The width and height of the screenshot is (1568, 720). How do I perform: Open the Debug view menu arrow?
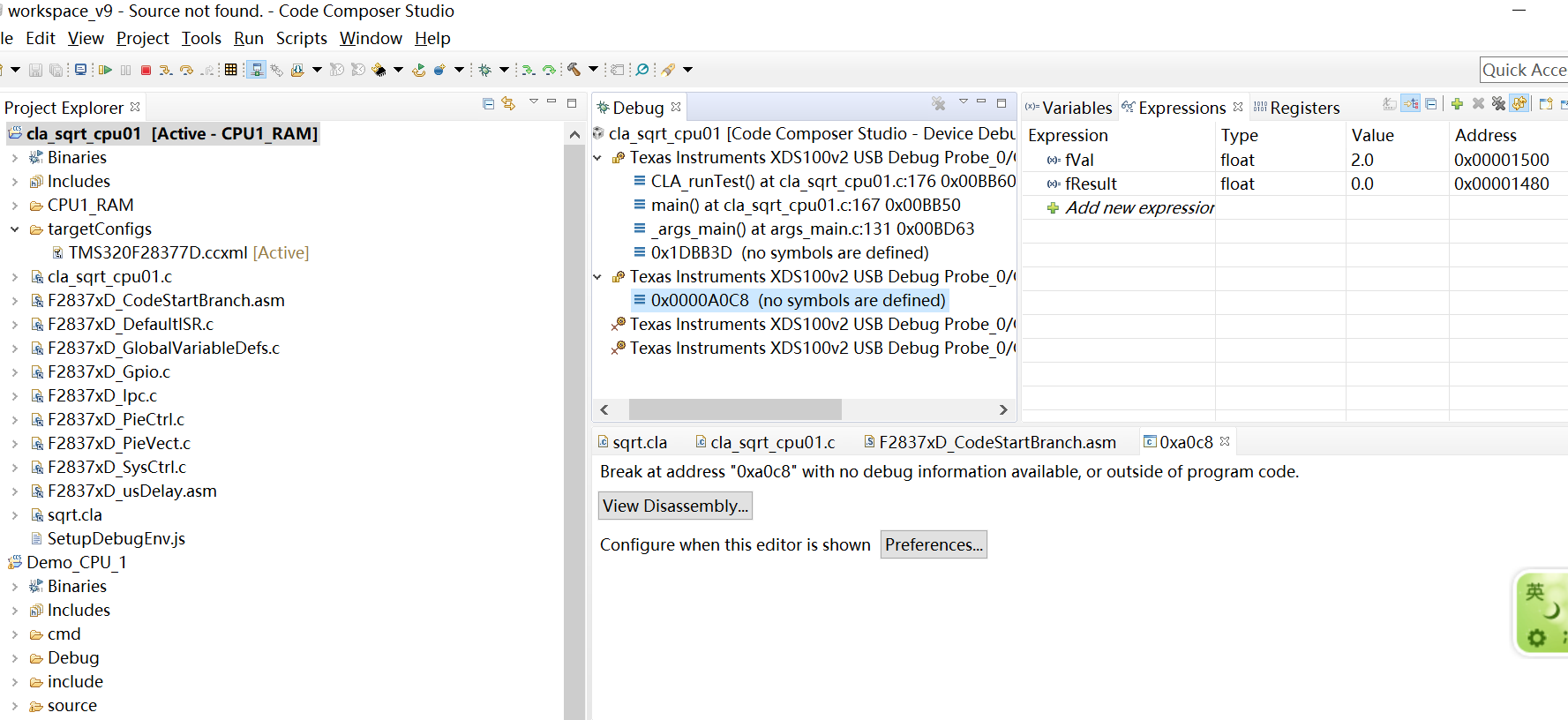coord(964,102)
